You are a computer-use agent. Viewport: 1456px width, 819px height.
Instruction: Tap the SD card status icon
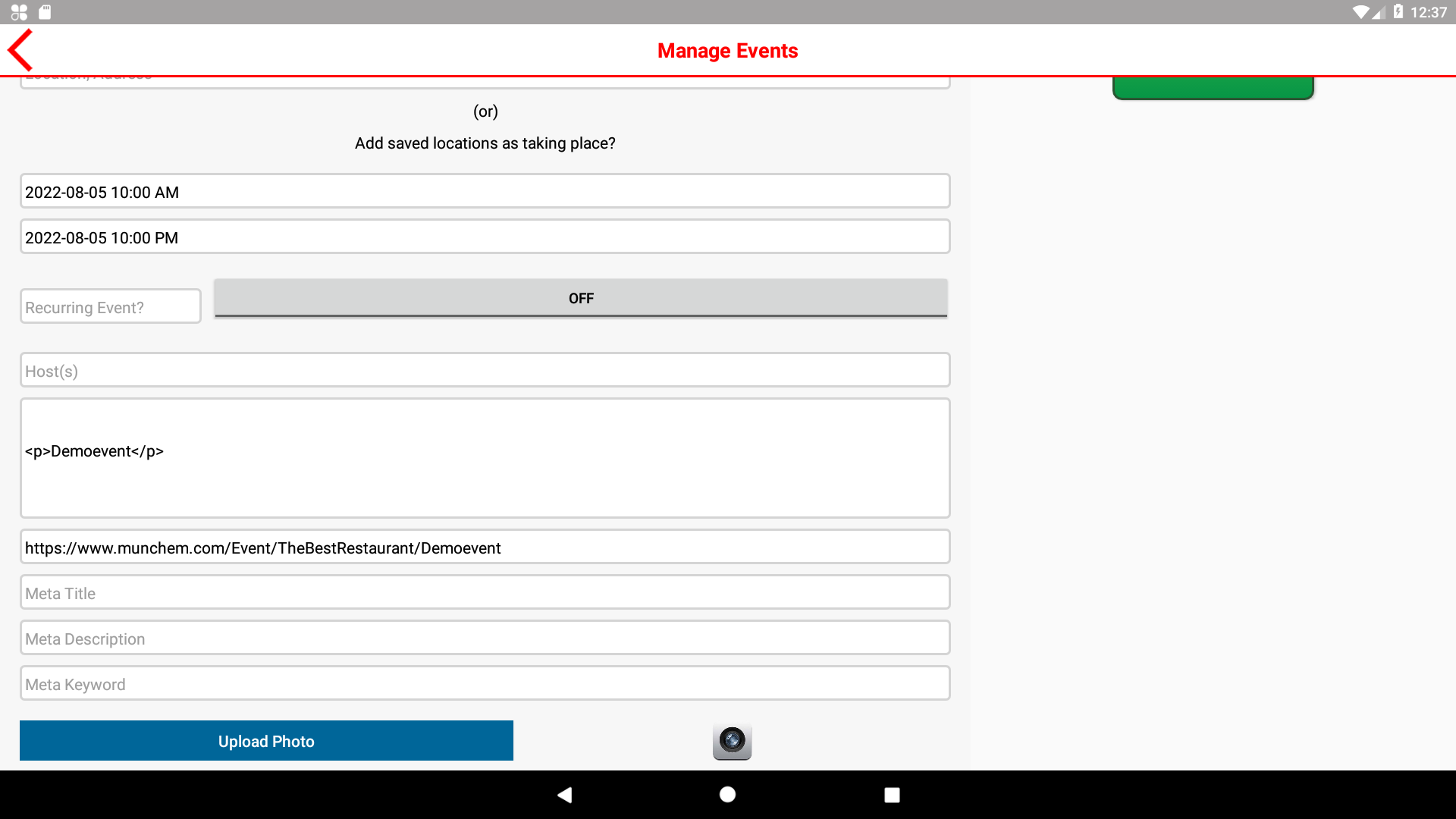(45, 12)
